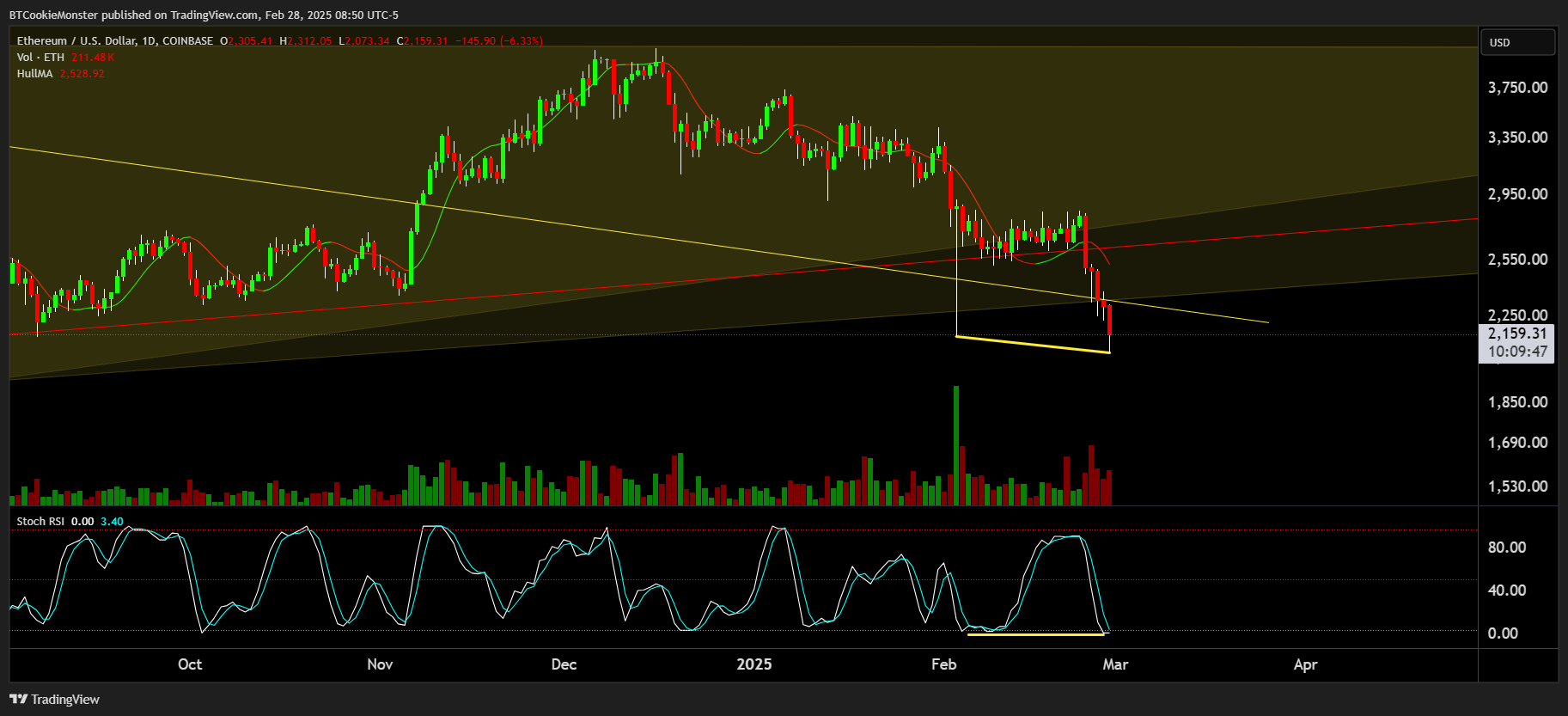Click the Stoch RSI value 3.40
1568x716 pixels.
point(112,521)
